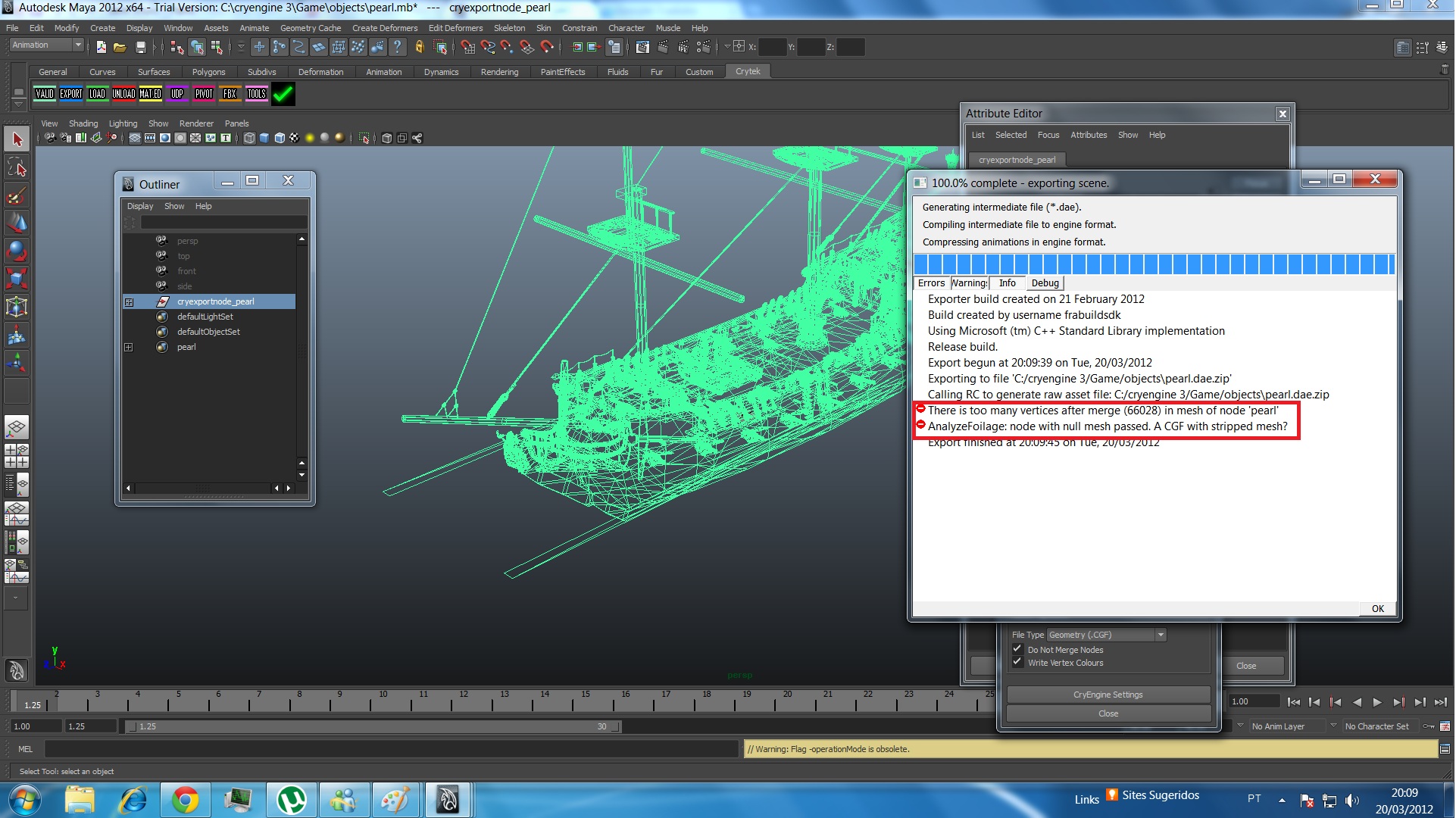Click the textured checker sphere icon
Image resolution: width=1456 pixels, height=818 pixels.
pyautogui.click(x=294, y=138)
